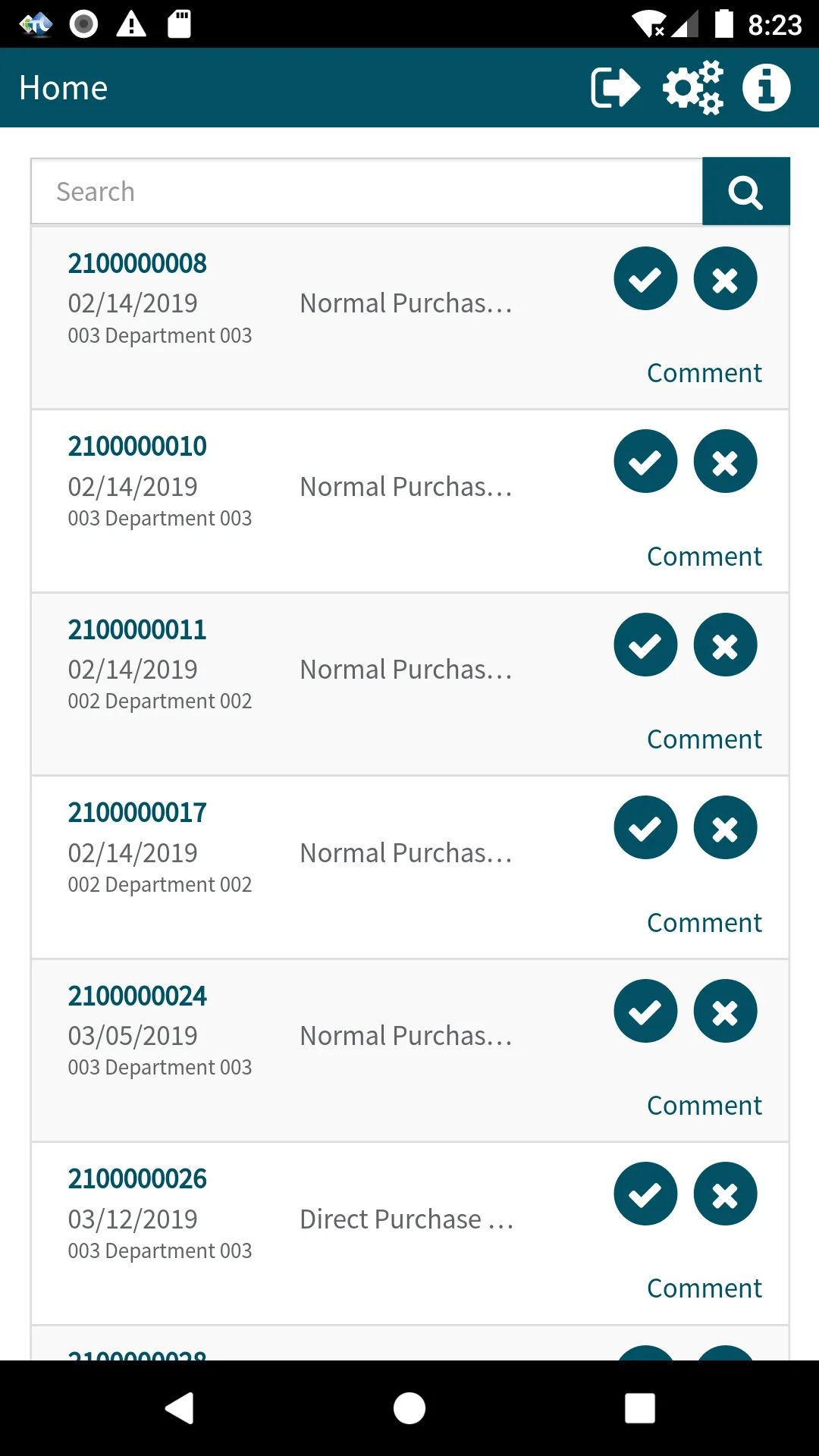Reject request 2100000017 with X icon
The height and width of the screenshot is (1456, 819).
pos(725,827)
